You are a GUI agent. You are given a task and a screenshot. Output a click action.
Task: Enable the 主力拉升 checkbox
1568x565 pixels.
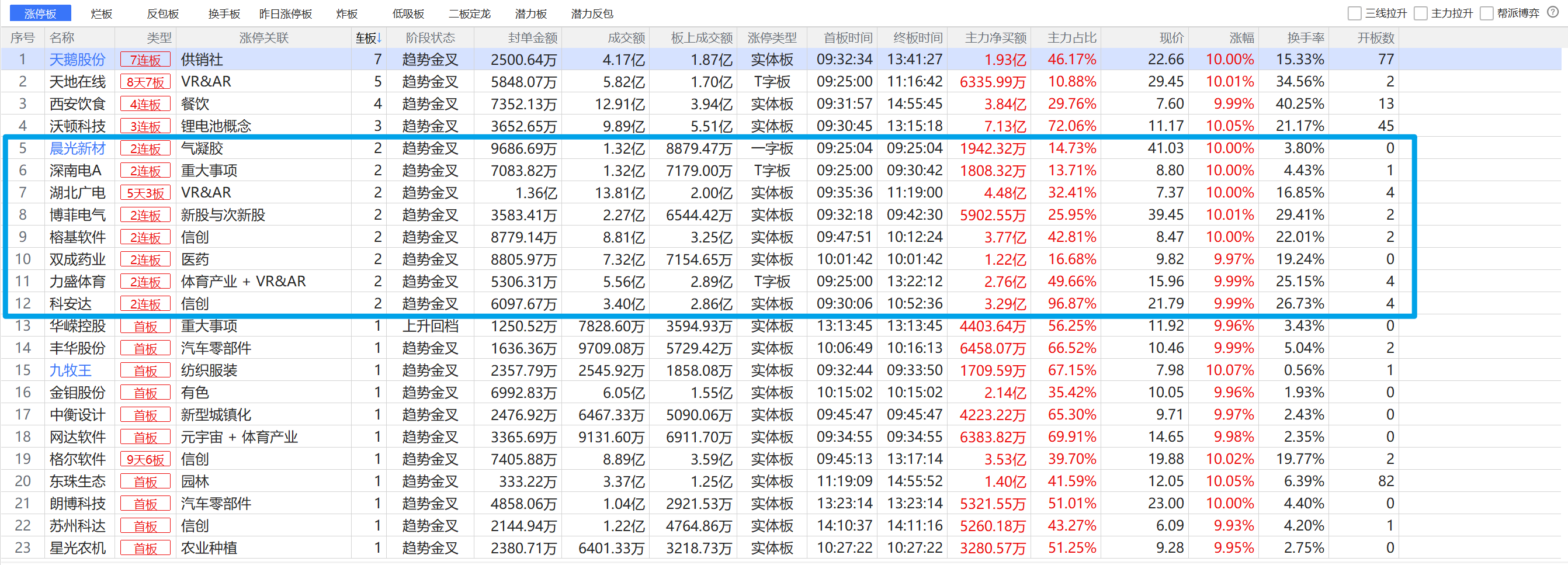pos(1420,13)
